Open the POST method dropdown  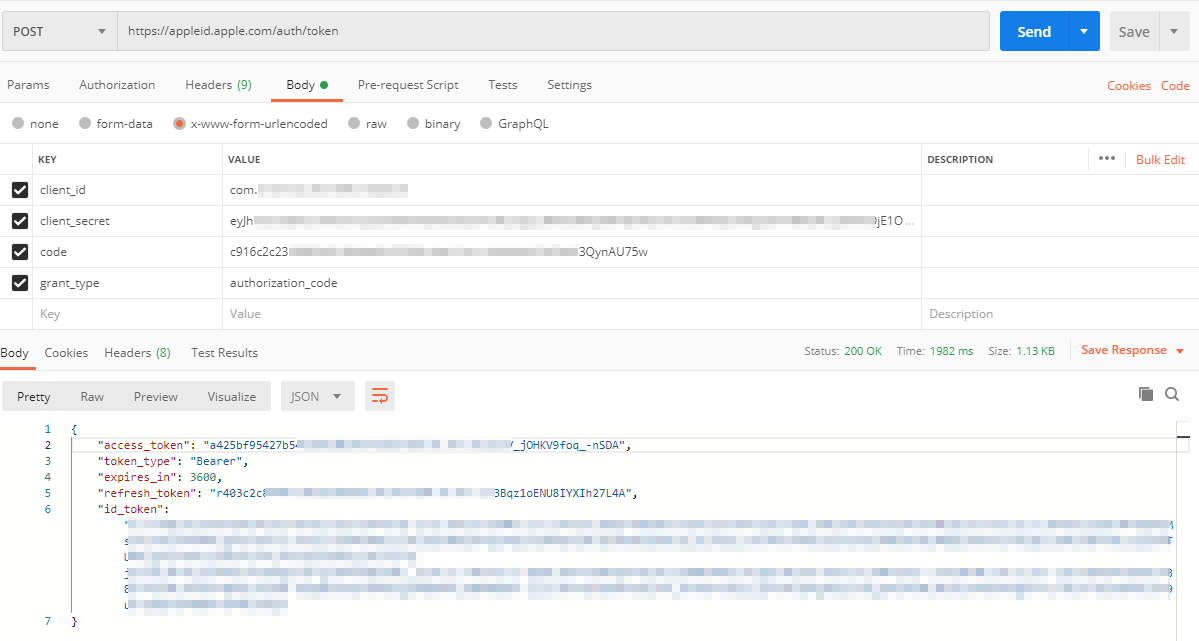(x=60, y=31)
